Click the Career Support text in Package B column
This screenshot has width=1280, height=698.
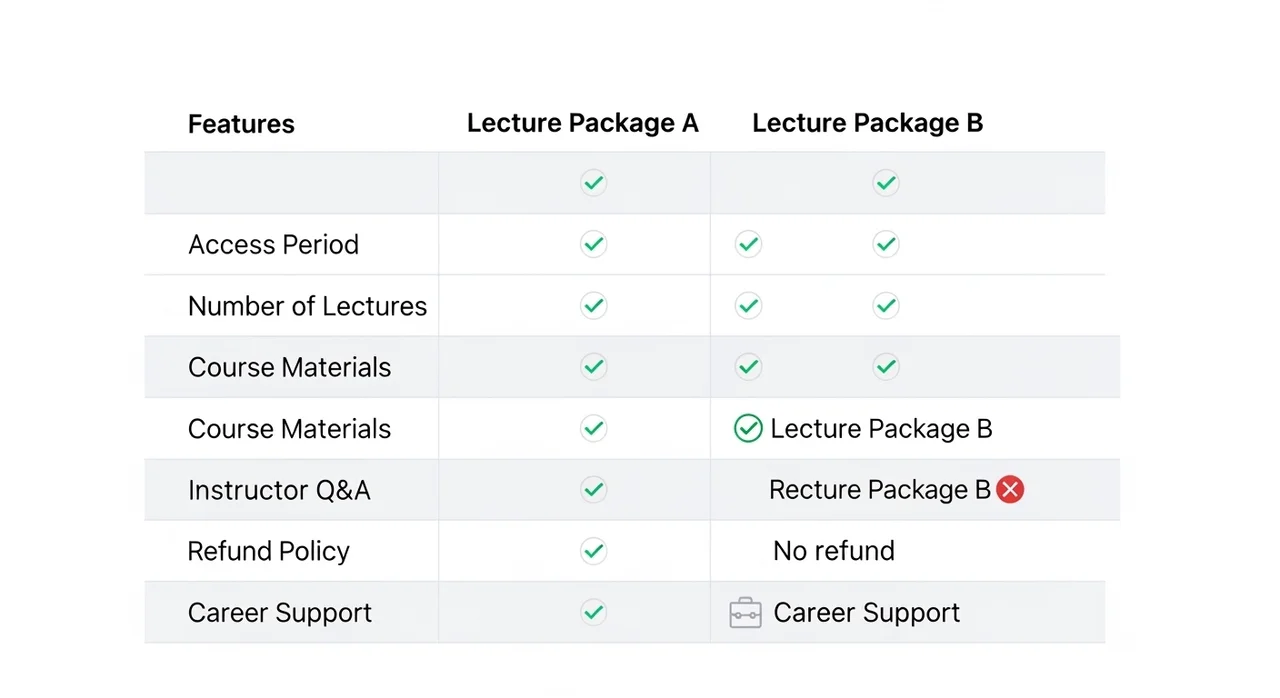[x=867, y=613]
